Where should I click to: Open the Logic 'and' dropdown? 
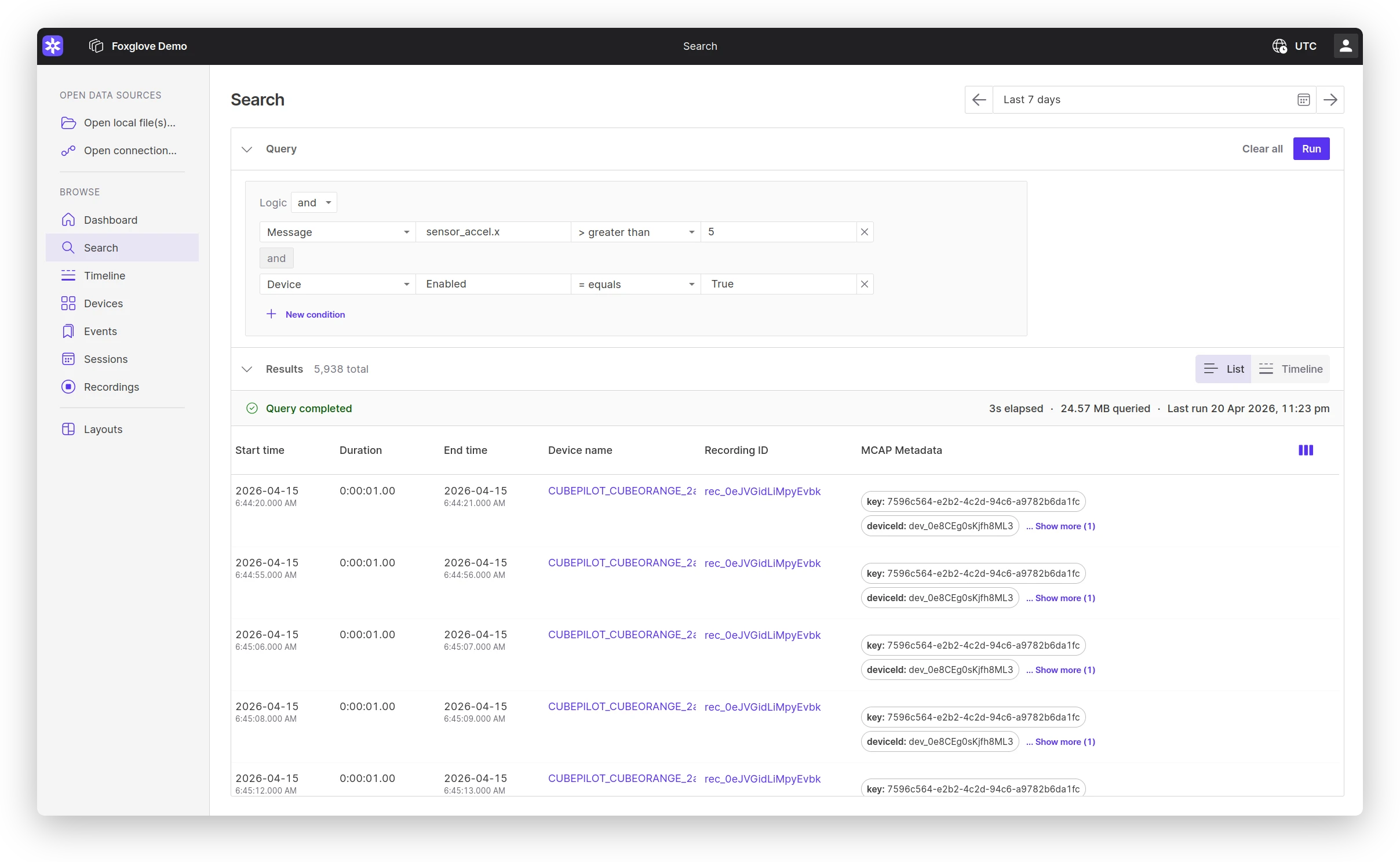(315, 202)
